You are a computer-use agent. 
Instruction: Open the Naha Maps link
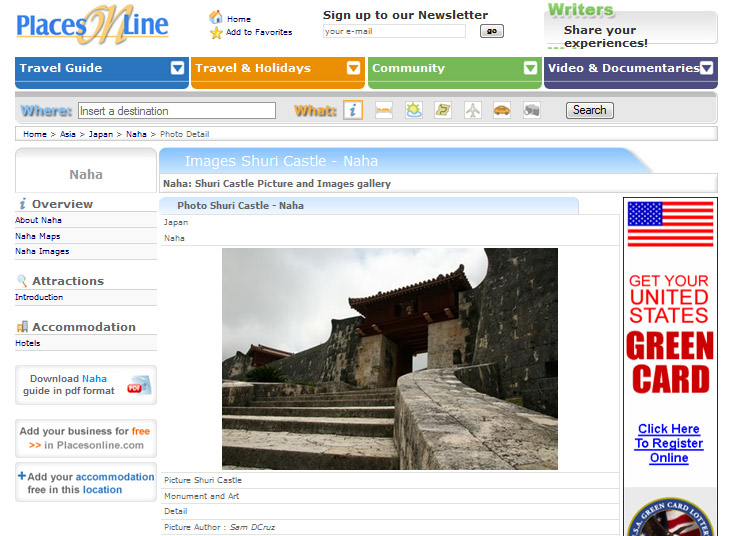[38, 236]
